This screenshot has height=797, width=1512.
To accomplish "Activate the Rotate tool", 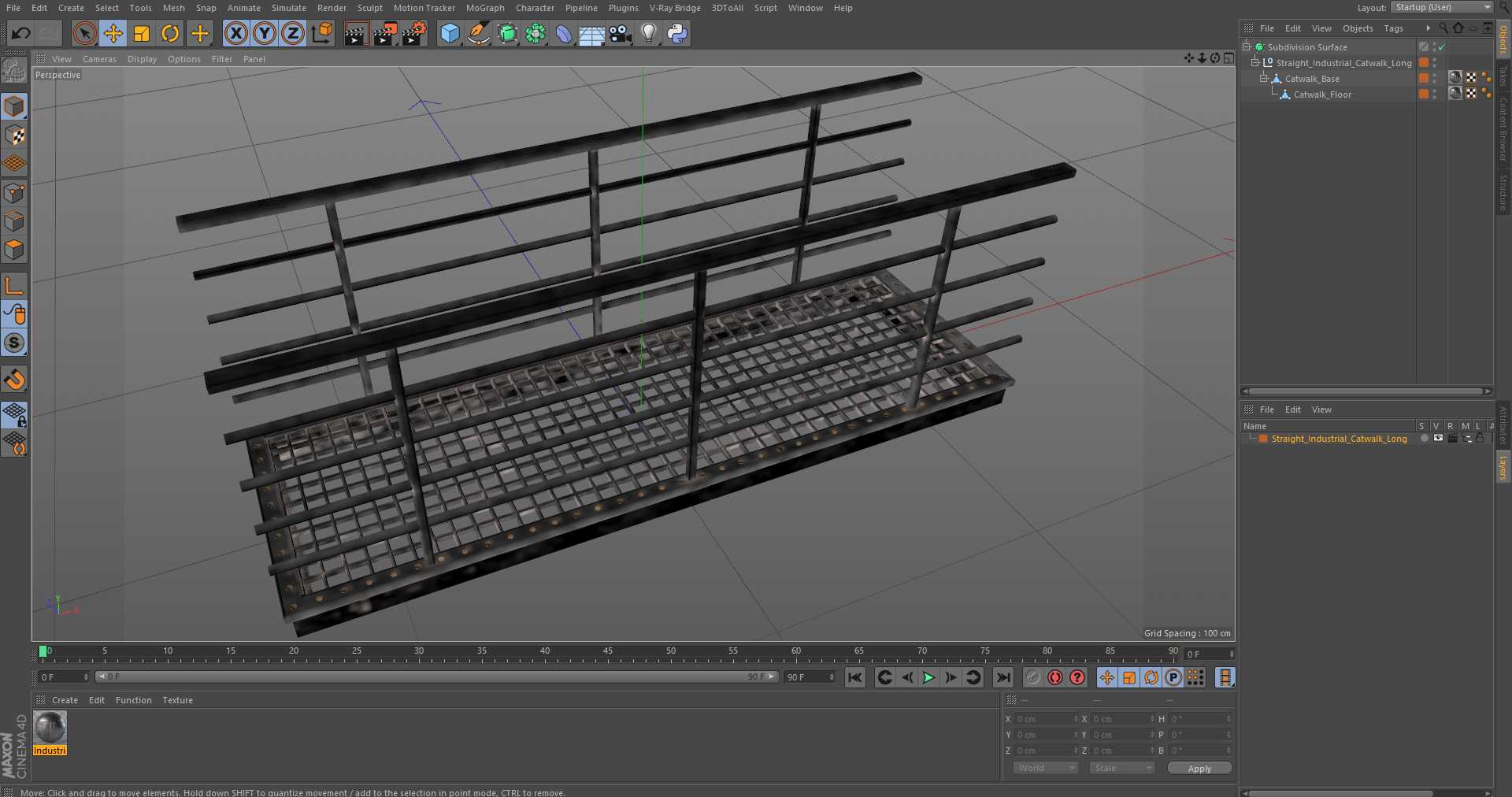I will click(170, 33).
